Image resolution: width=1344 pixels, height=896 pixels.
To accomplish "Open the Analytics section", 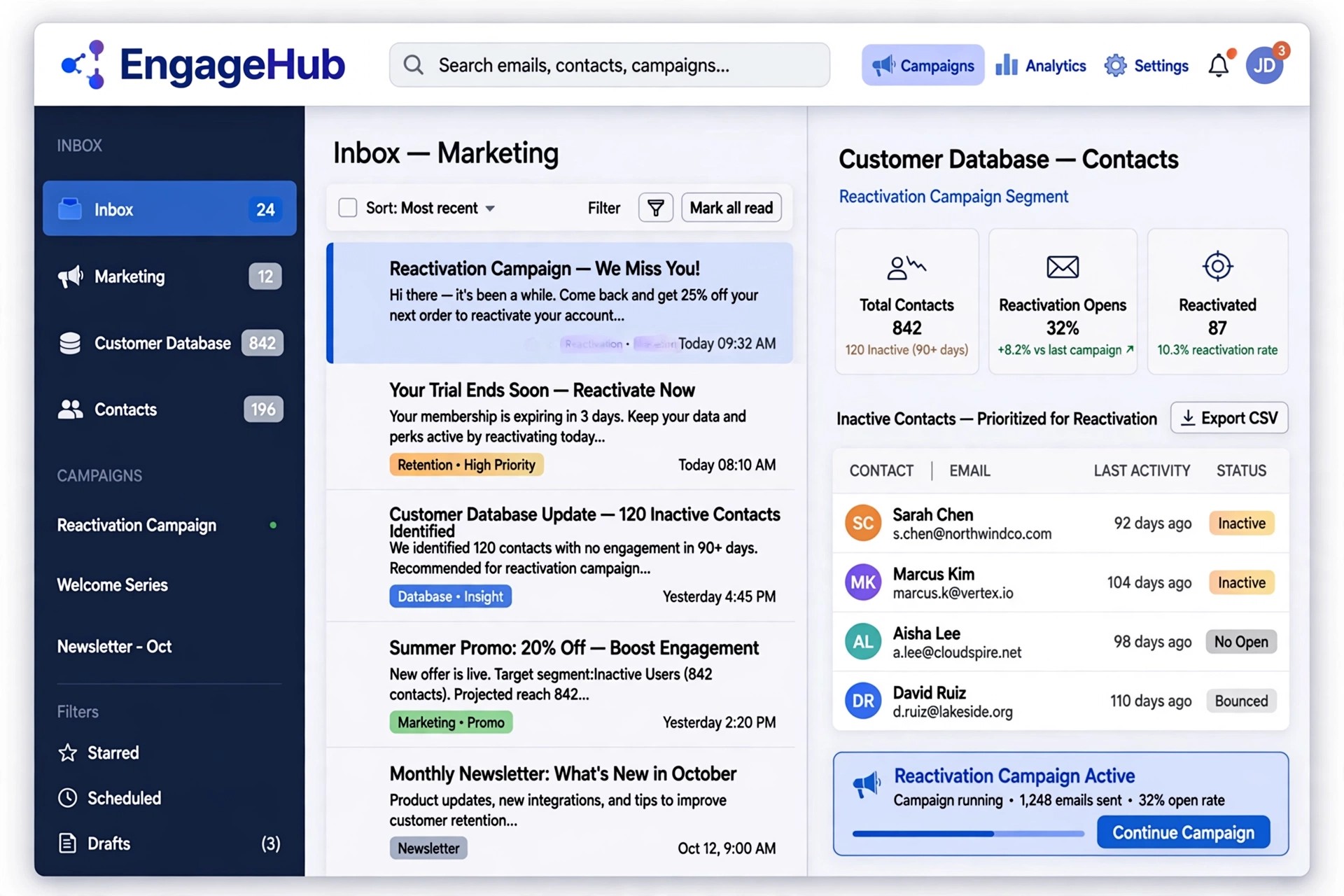I will [x=1041, y=65].
